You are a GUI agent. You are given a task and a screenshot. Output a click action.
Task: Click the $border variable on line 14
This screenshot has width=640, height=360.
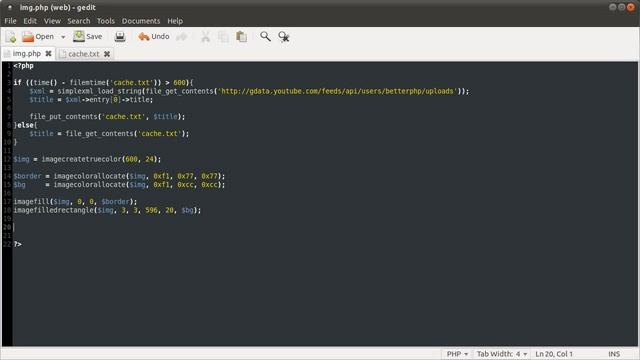point(27,176)
